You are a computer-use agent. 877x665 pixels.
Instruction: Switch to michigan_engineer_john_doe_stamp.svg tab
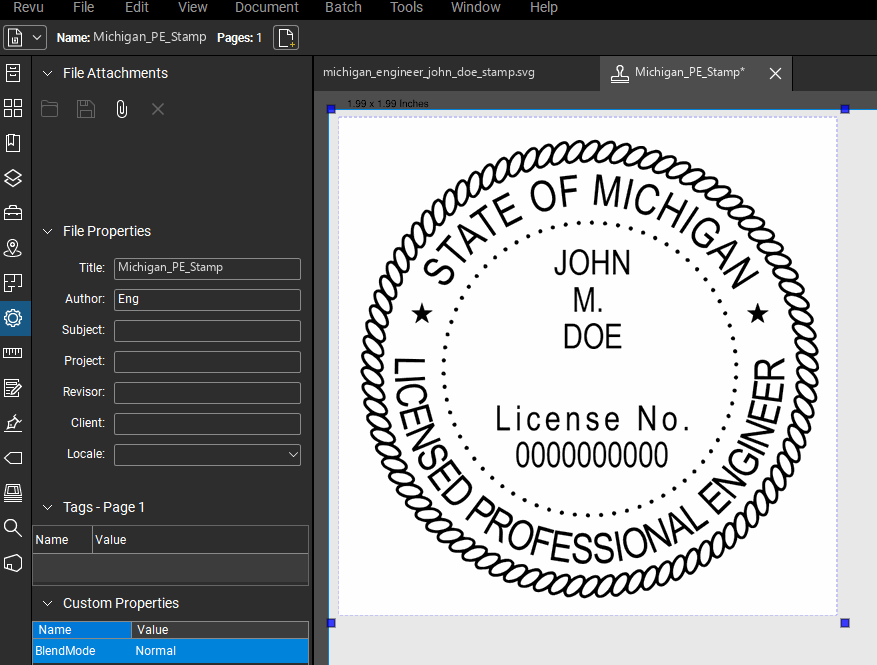(428, 73)
